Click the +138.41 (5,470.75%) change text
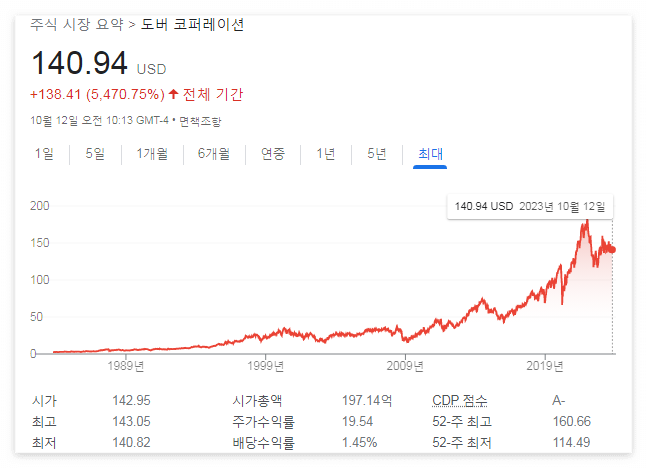 pos(97,95)
